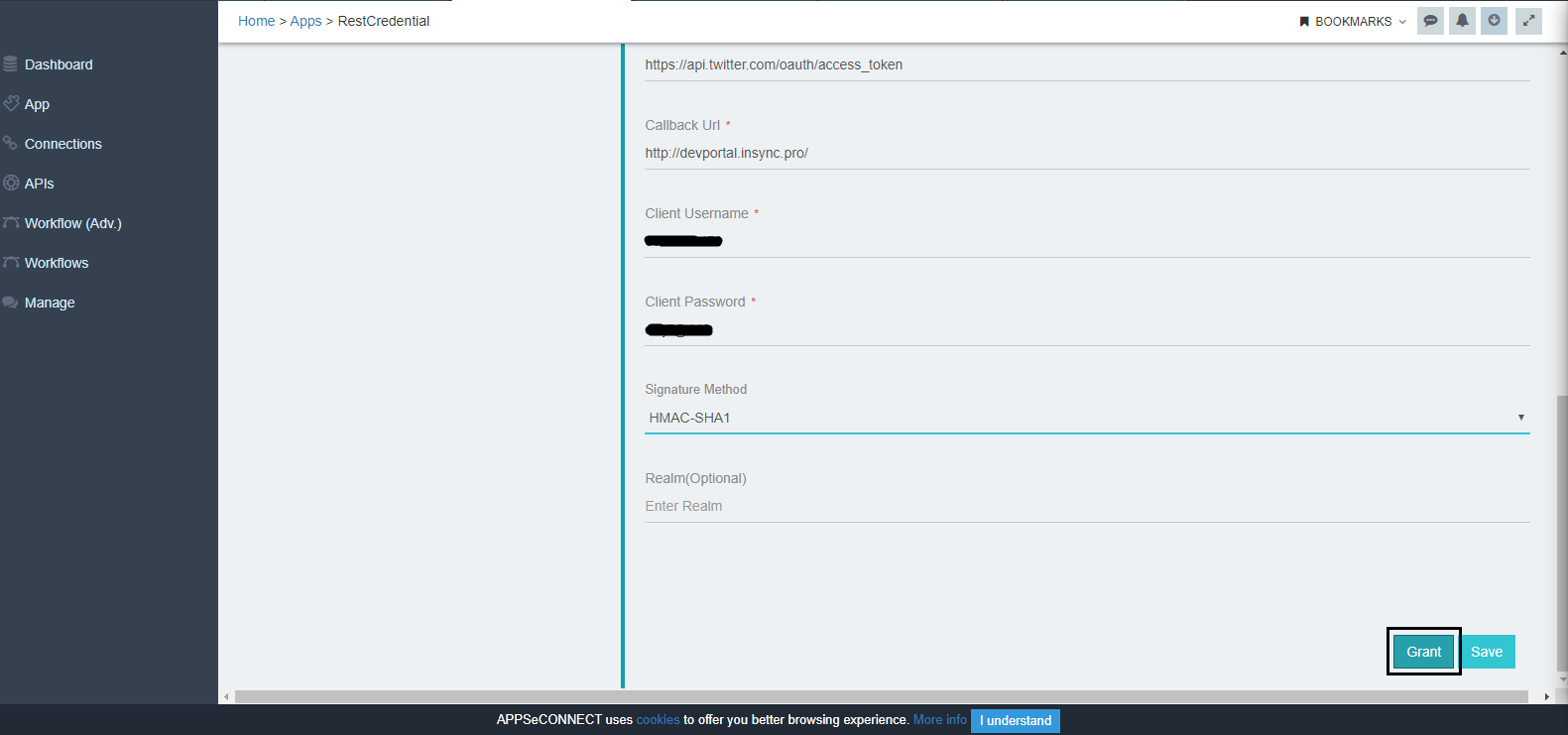Go to the App menu item

pyautogui.click(x=37, y=104)
